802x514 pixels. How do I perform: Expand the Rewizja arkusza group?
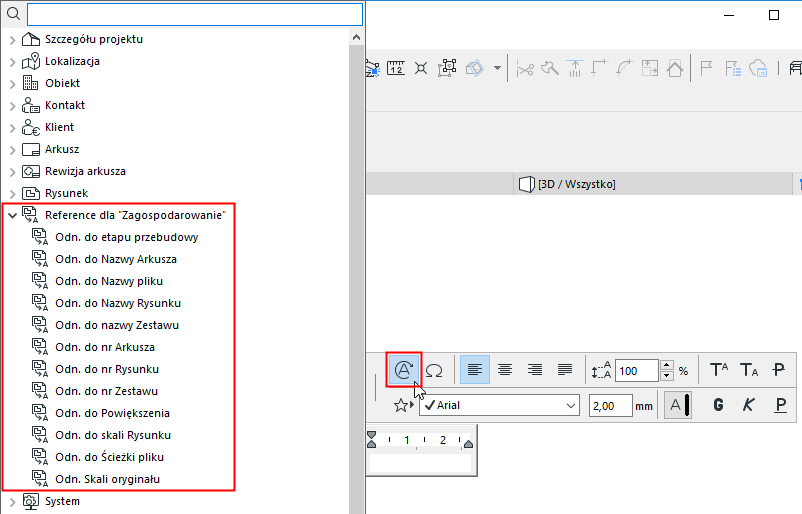[x=13, y=172]
